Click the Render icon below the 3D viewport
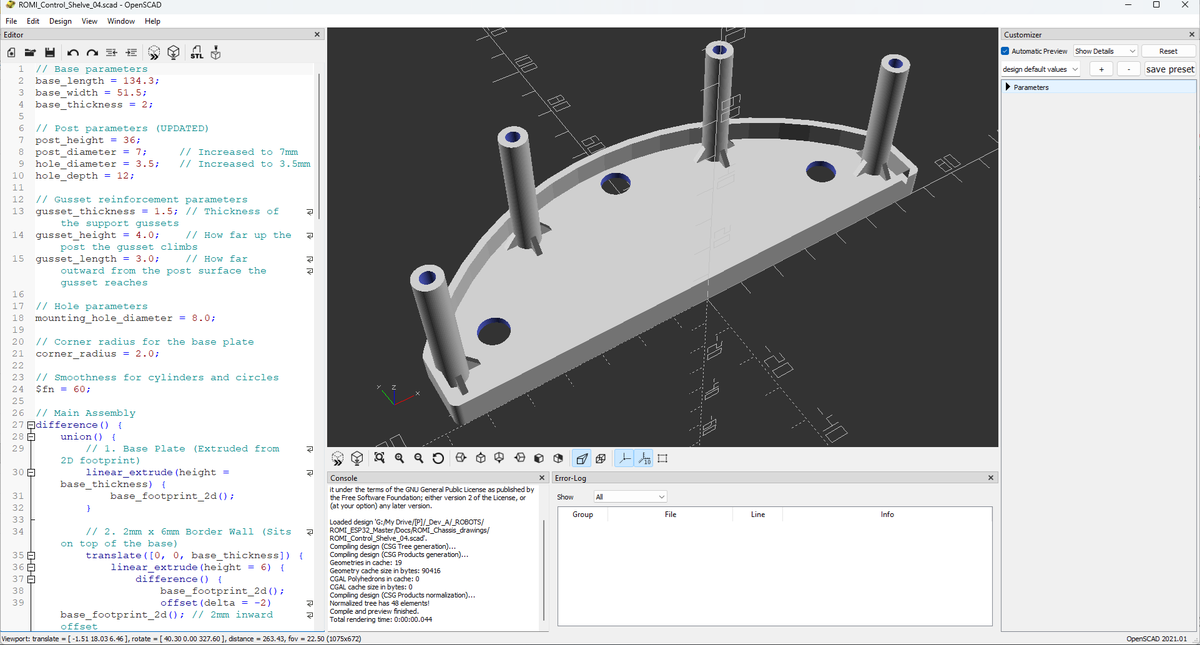Screen dimensions: 1200x645 pyautogui.click(x=357, y=458)
